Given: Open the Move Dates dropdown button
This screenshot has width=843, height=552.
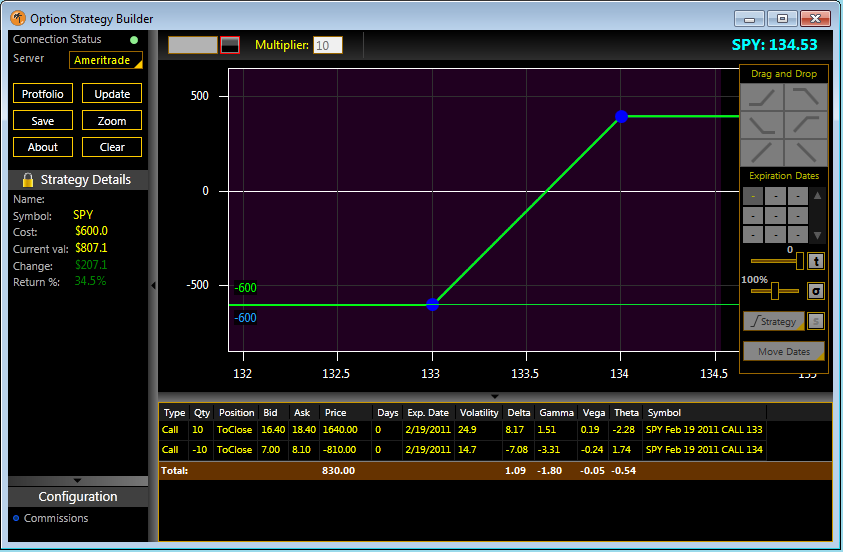Looking at the screenshot, I should [784, 352].
